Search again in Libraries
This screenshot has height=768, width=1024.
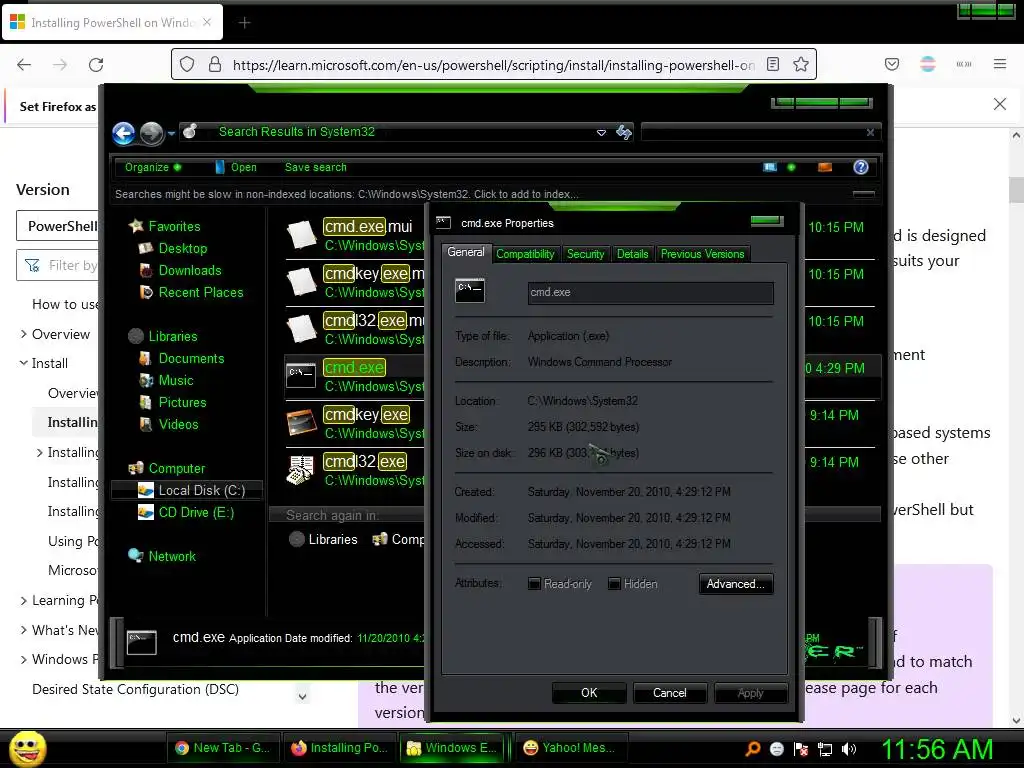pos(323,539)
